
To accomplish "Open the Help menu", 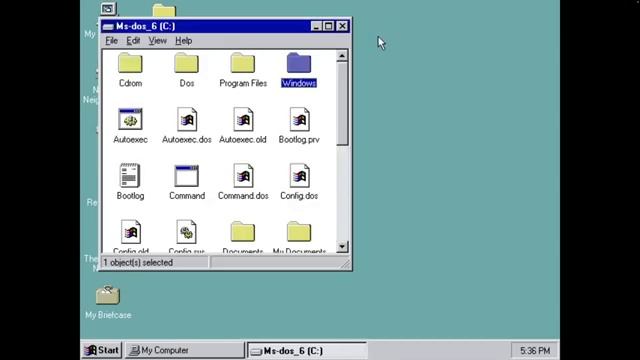I will pos(184,41).
